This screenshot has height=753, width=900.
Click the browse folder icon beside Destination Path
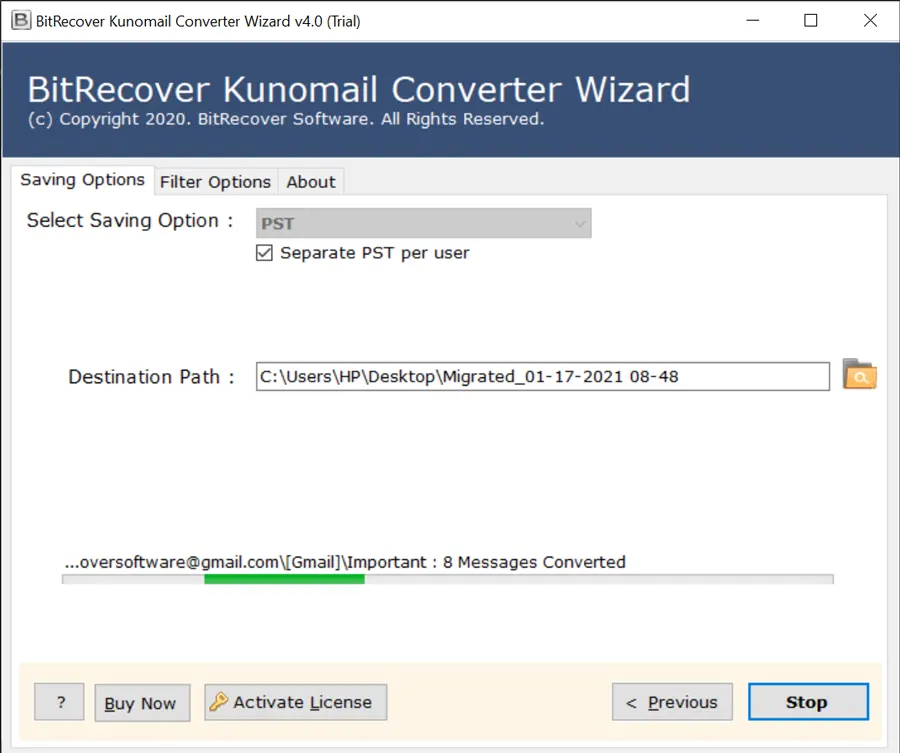859,374
